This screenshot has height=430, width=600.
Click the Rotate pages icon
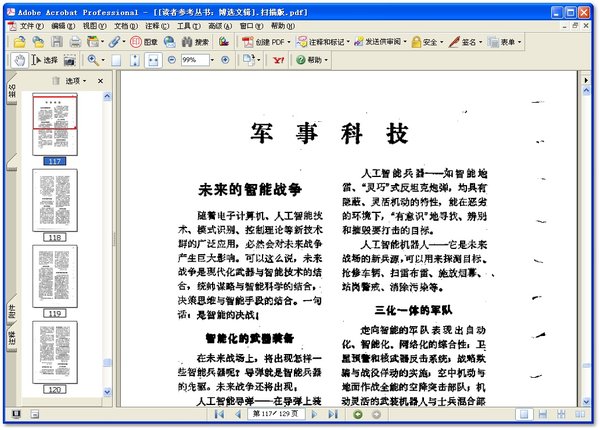point(248,60)
